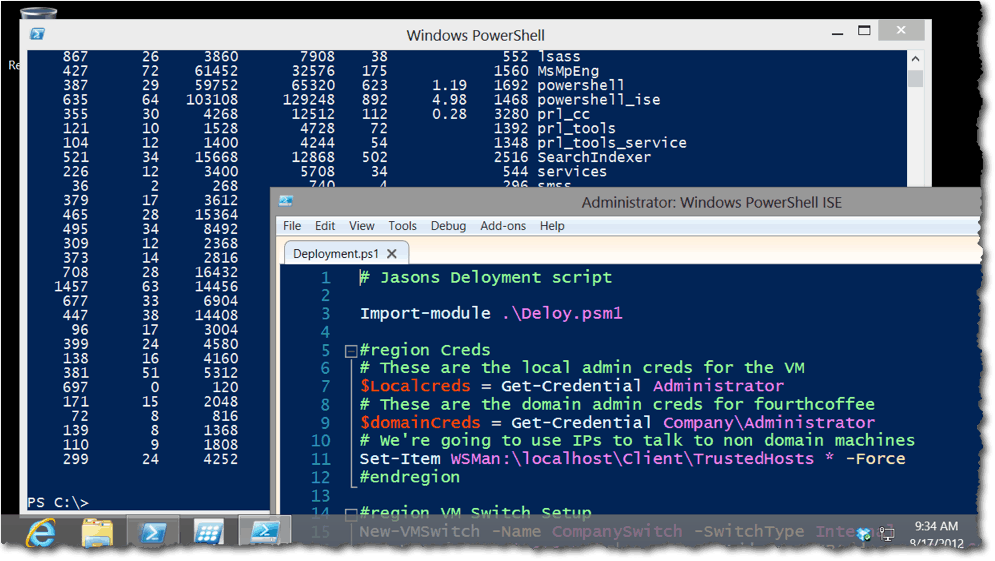Open the Help menu in ISE
The height and width of the screenshot is (561, 995).
coord(552,226)
